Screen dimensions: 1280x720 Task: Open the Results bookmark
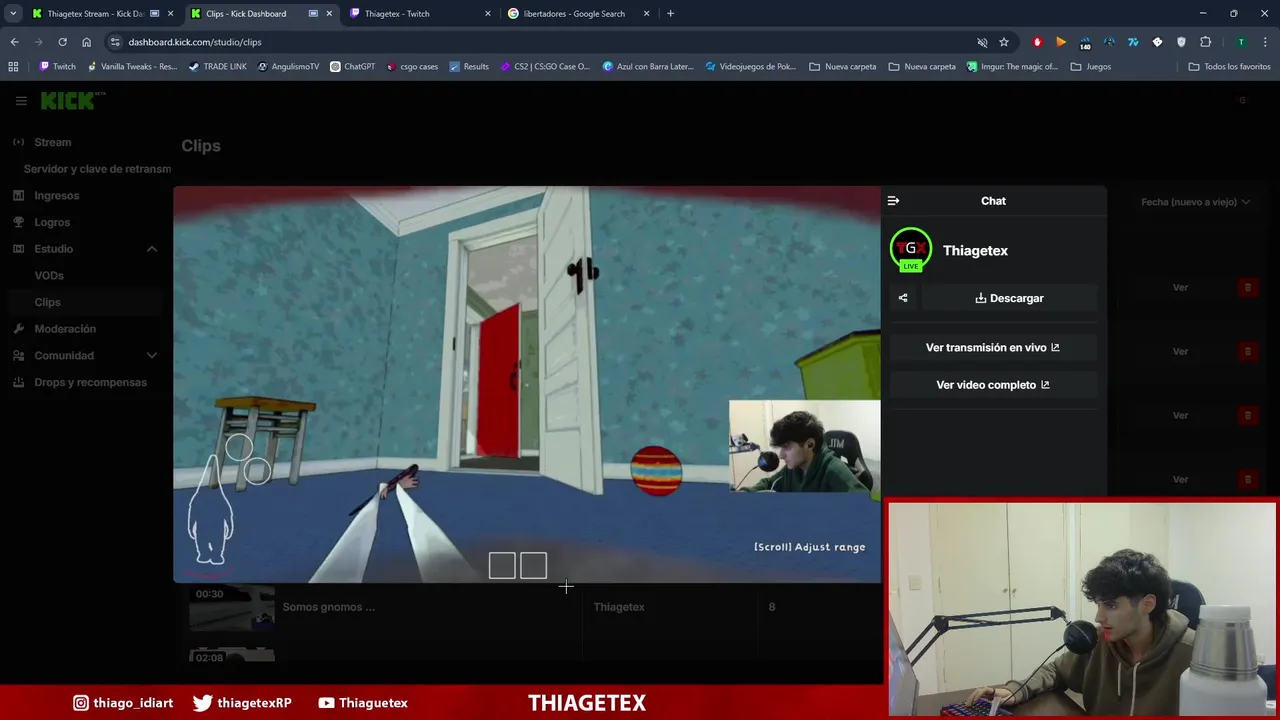click(469, 67)
